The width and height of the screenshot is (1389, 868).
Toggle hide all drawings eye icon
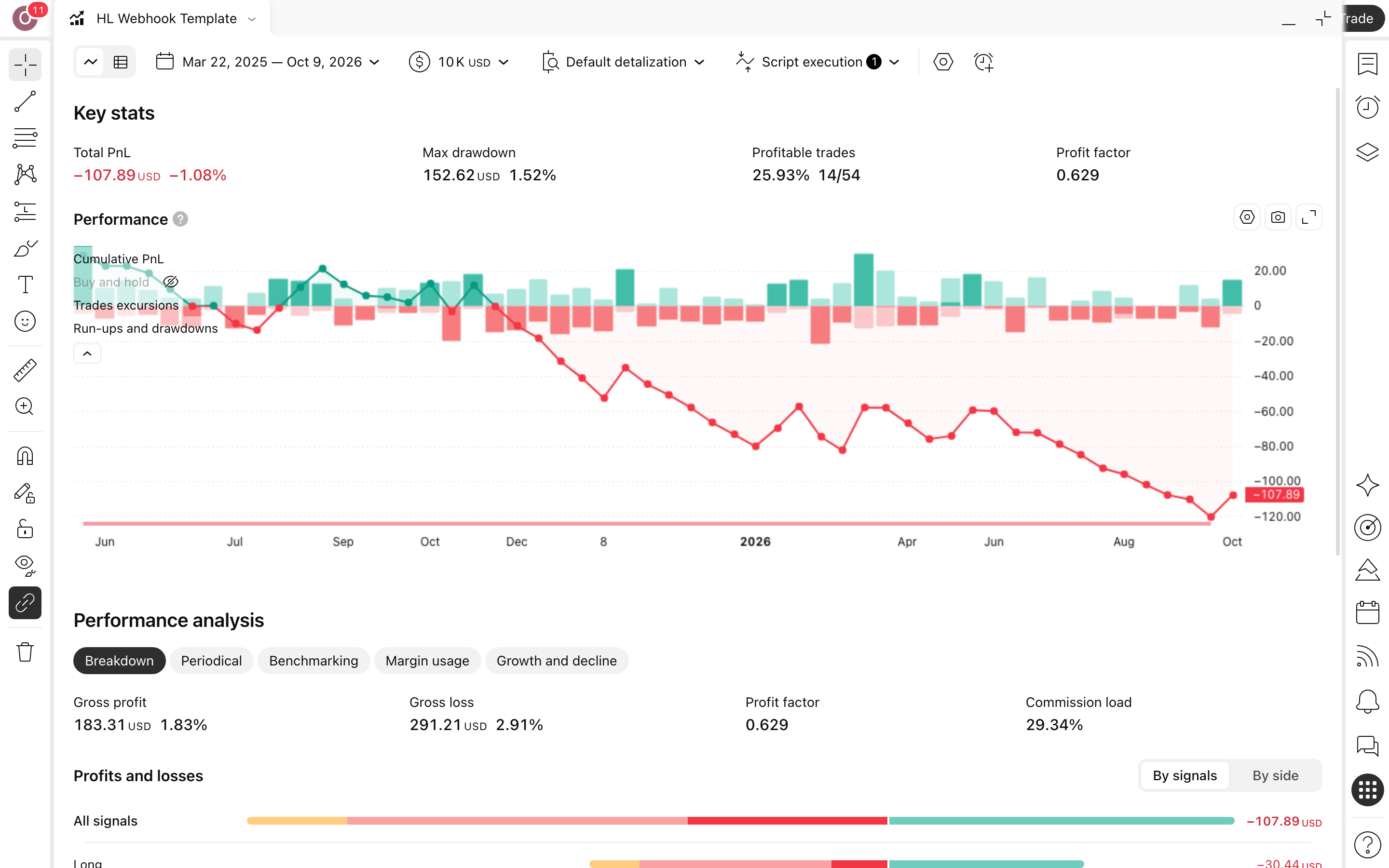coord(25,566)
